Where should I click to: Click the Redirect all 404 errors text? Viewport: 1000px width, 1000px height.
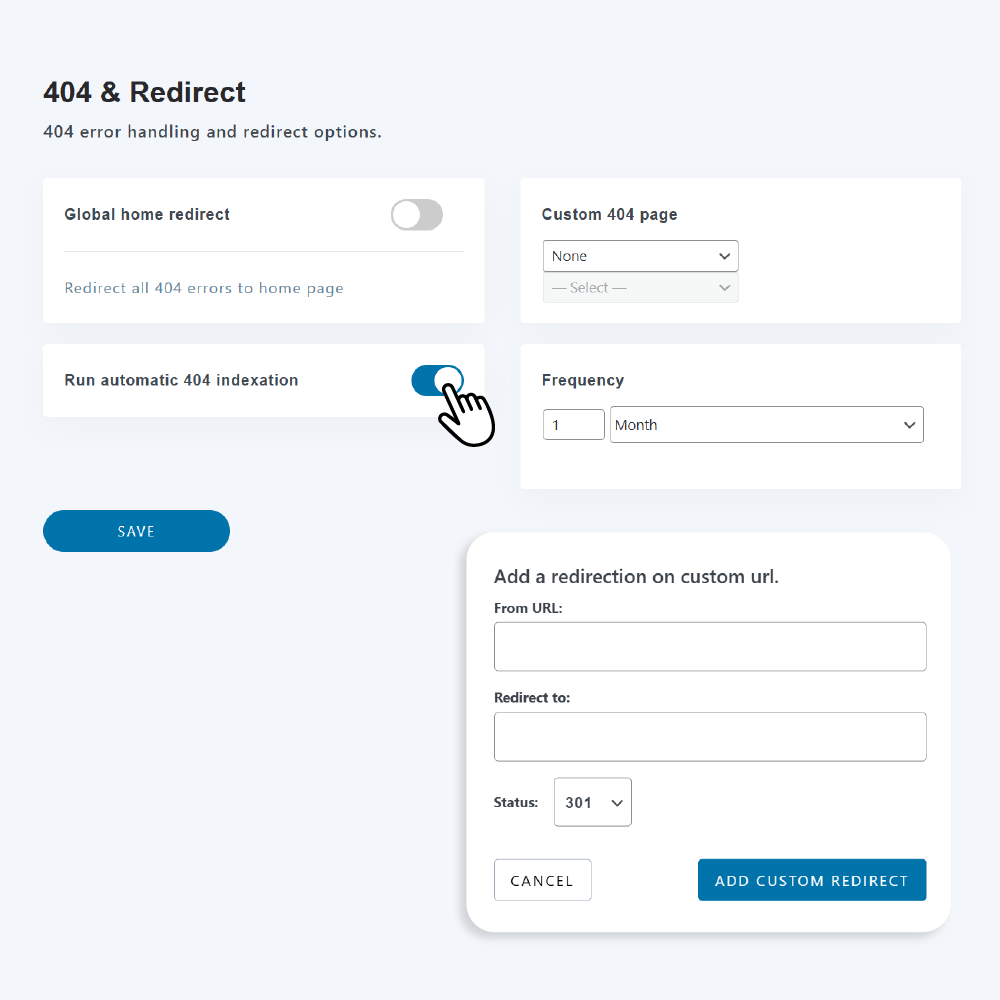(x=204, y=288)
